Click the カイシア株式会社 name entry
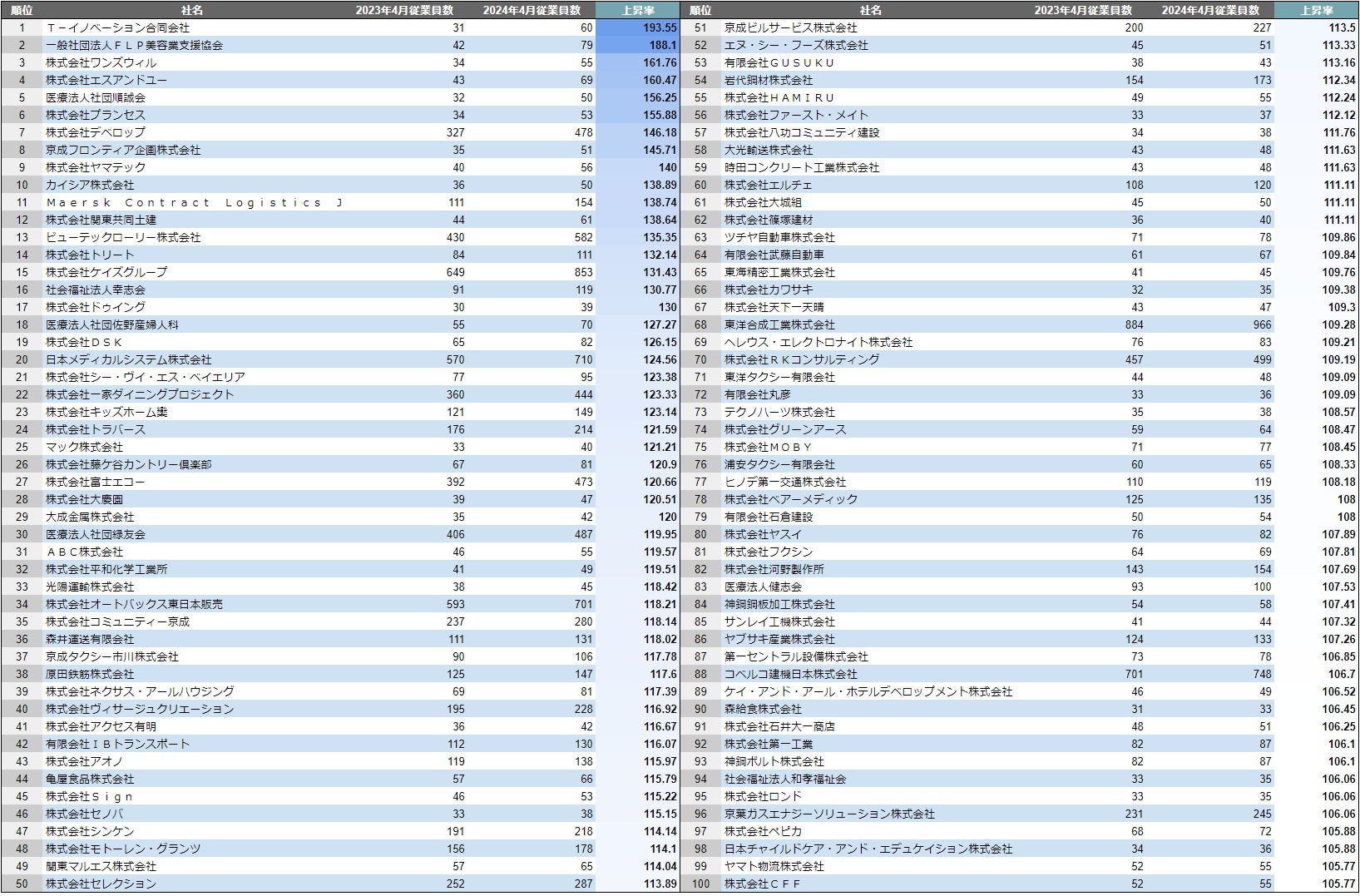This screenshot has width=1360, height=896. (90, 185)
